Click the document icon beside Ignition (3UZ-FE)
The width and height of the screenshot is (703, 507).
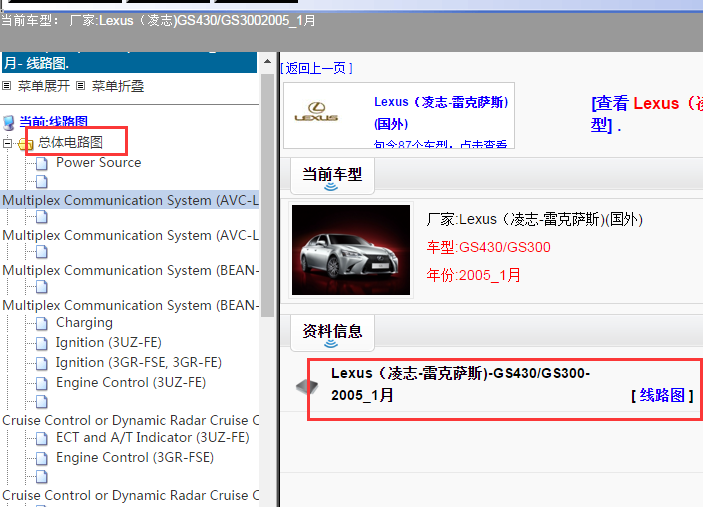(x=42, y=343)
